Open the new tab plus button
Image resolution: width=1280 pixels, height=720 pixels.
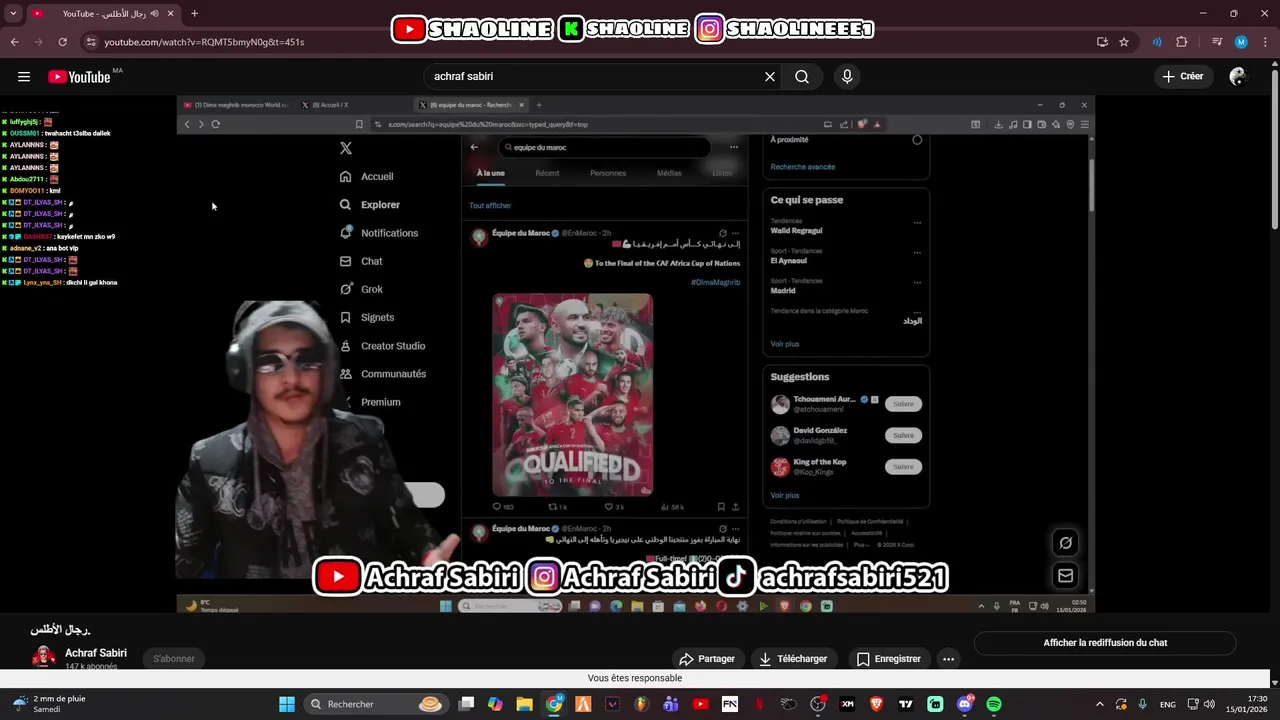coord(194,14)
